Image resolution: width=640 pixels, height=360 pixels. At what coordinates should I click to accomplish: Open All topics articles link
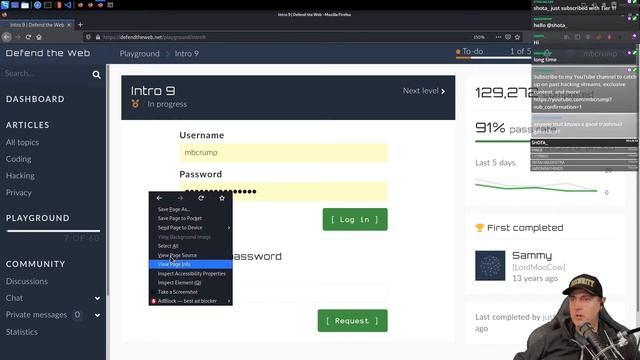pos(22,142)
